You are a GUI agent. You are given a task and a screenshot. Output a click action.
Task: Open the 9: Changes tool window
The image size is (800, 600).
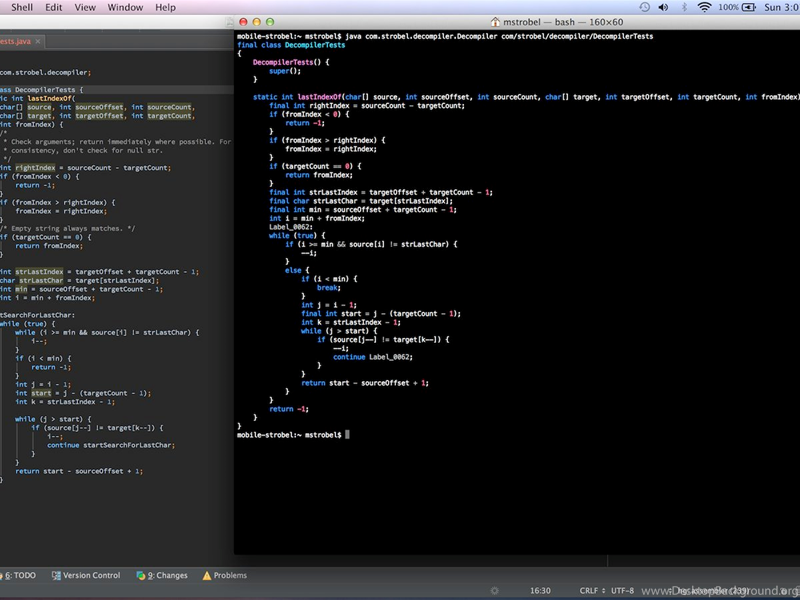click(x=162, y=576)
